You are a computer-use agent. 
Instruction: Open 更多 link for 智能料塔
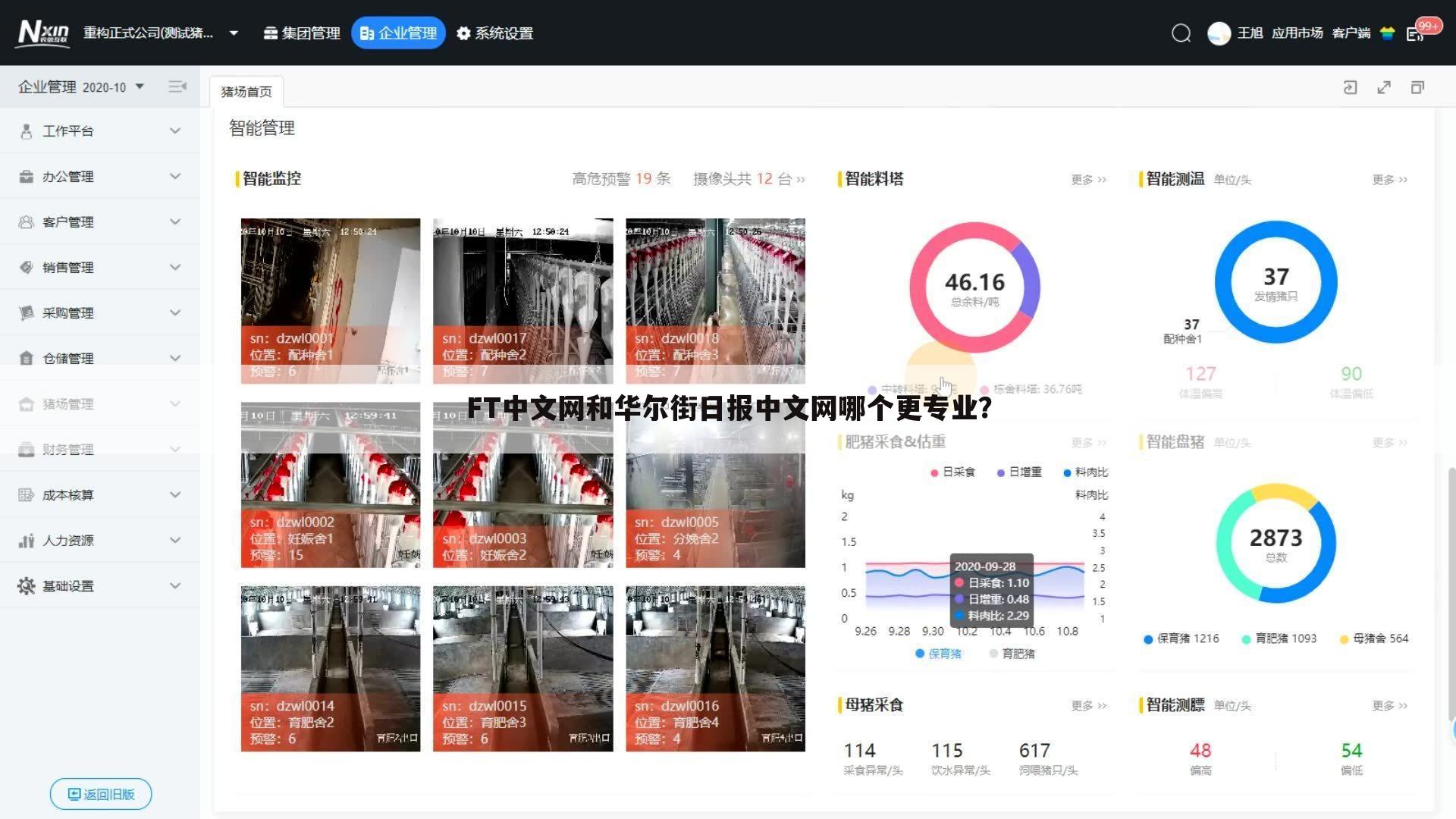point(1088,180)
